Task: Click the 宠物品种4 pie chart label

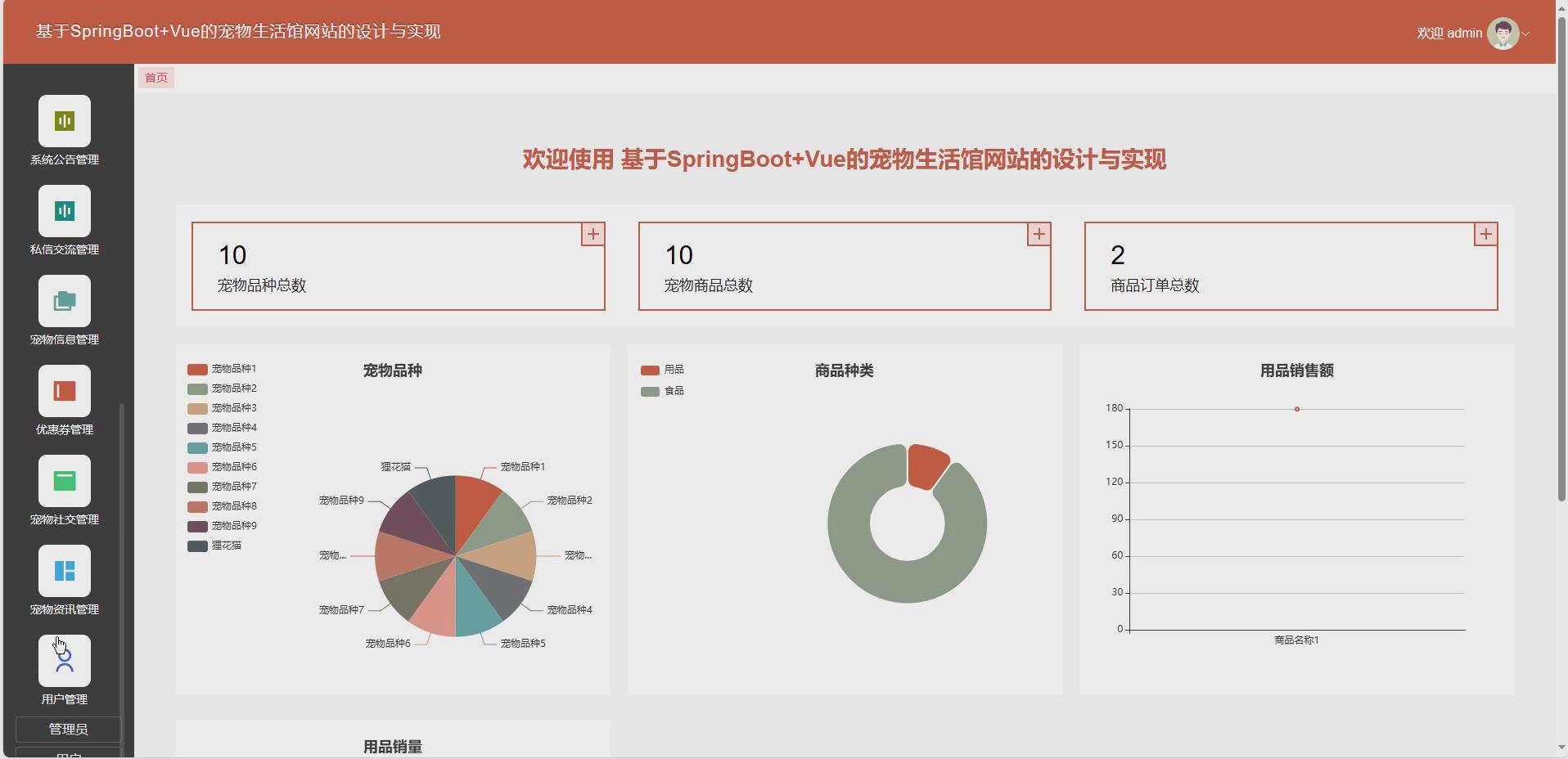Action: click(x=570, y=610)
